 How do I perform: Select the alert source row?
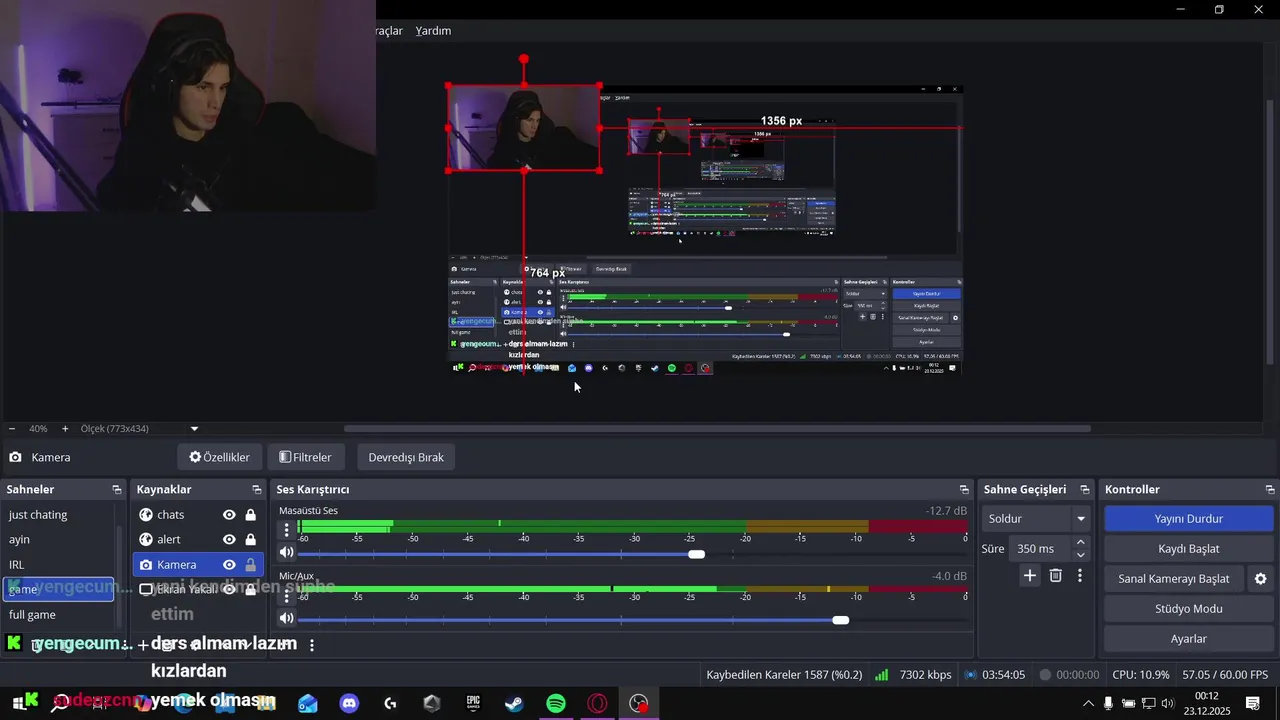pyautogui.click(x=198, y=540)
